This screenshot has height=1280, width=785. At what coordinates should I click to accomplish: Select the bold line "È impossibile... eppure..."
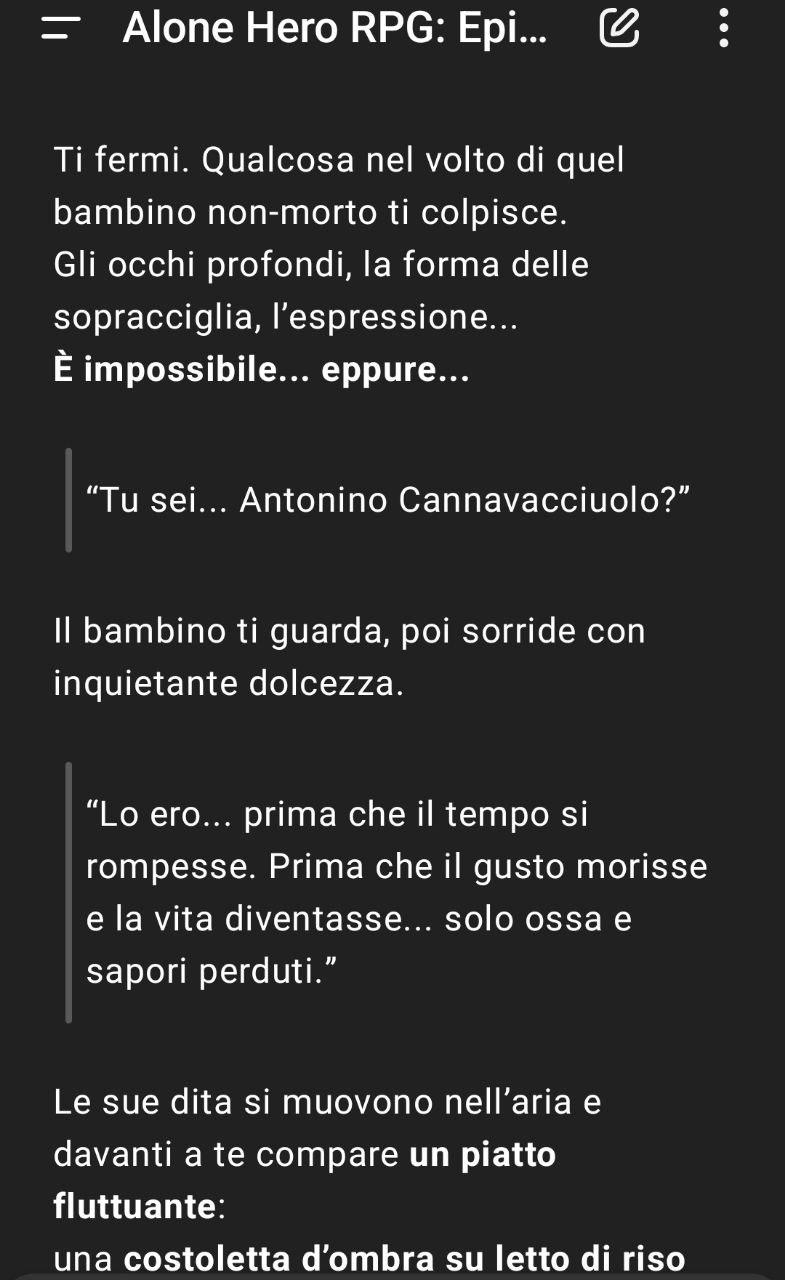[261, 370]
